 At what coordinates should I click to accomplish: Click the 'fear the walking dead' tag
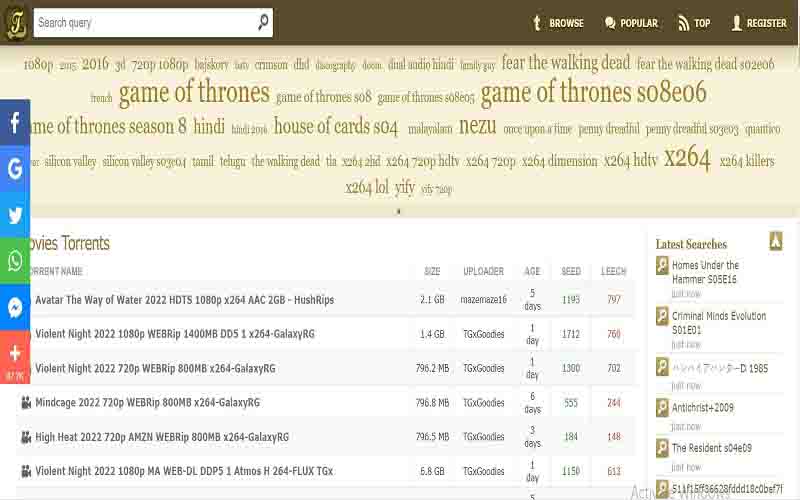[x=566, y=63]
